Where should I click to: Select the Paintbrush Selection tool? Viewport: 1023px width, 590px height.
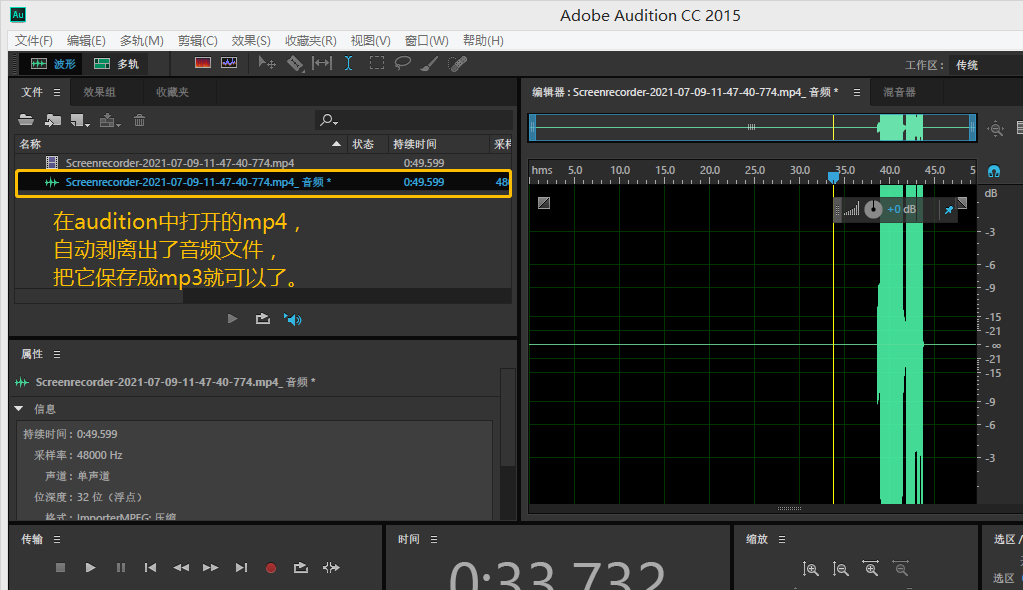(429, 63)
